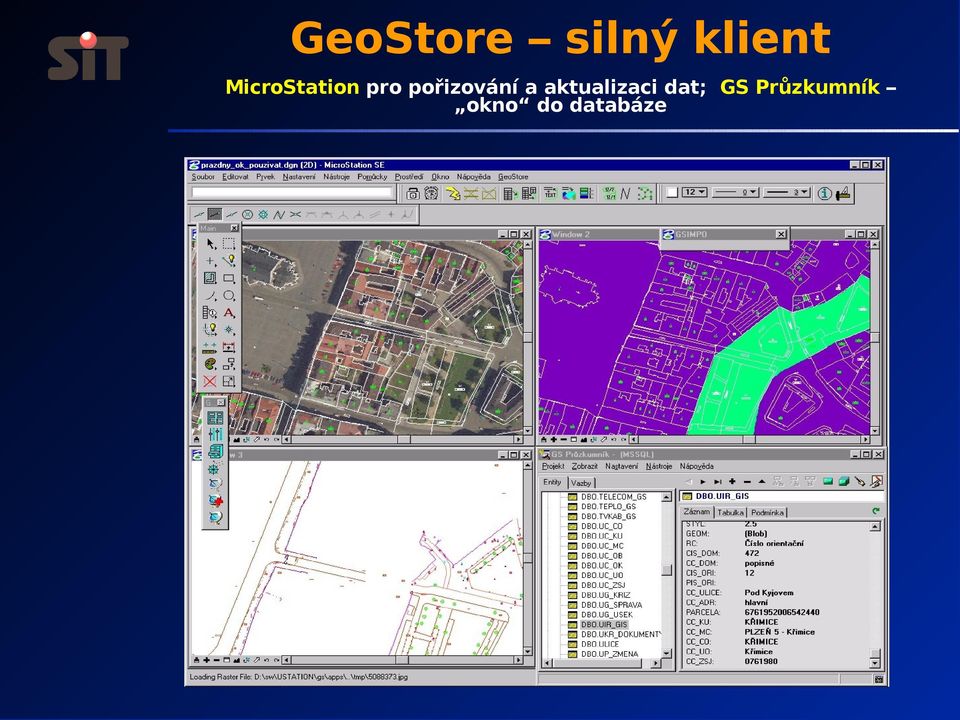The image size is (960, 720).
Task: Click the plus add-record icon in GS Průzkumník
Action: (732, 482)
